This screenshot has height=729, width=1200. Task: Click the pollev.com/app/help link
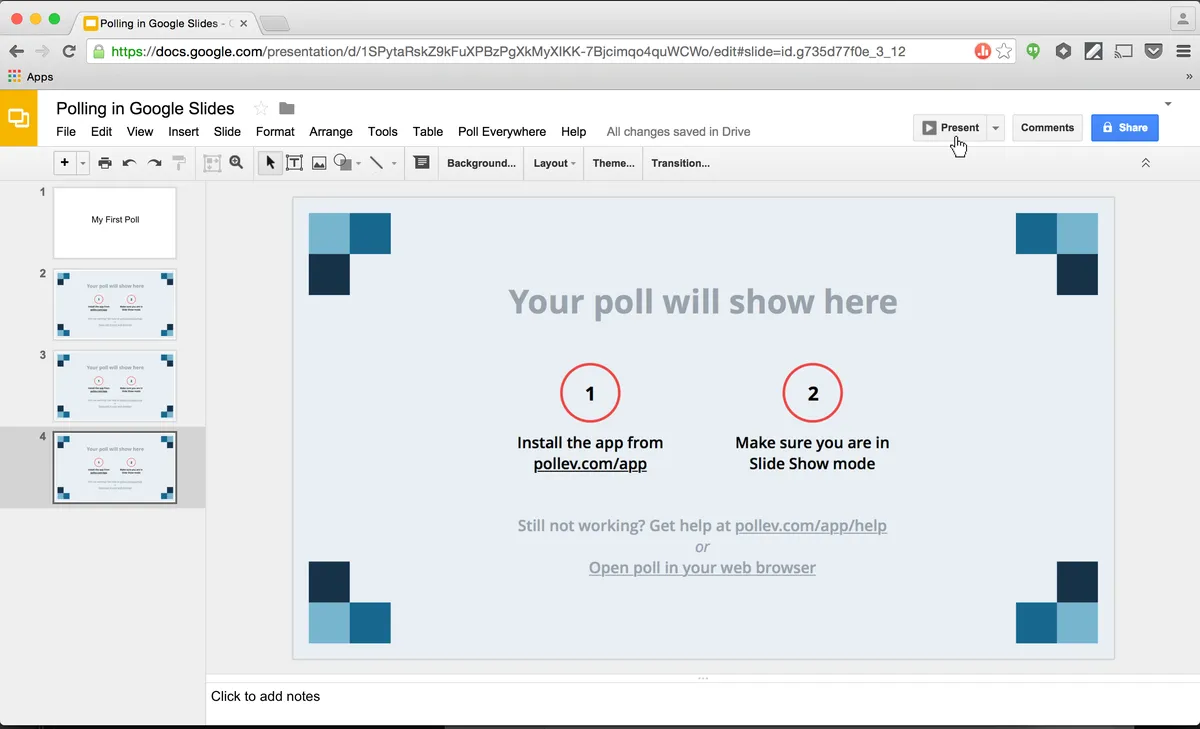point(811,525)
